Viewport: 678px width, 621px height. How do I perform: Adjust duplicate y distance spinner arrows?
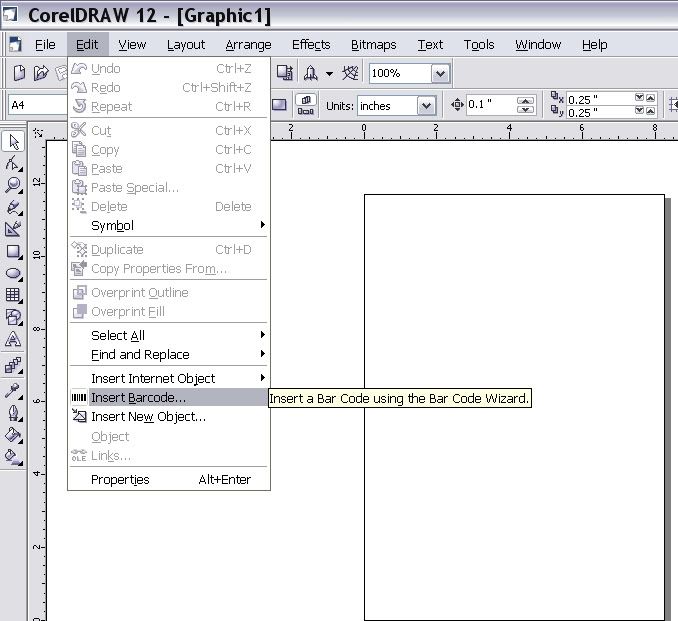coord(645,111)
